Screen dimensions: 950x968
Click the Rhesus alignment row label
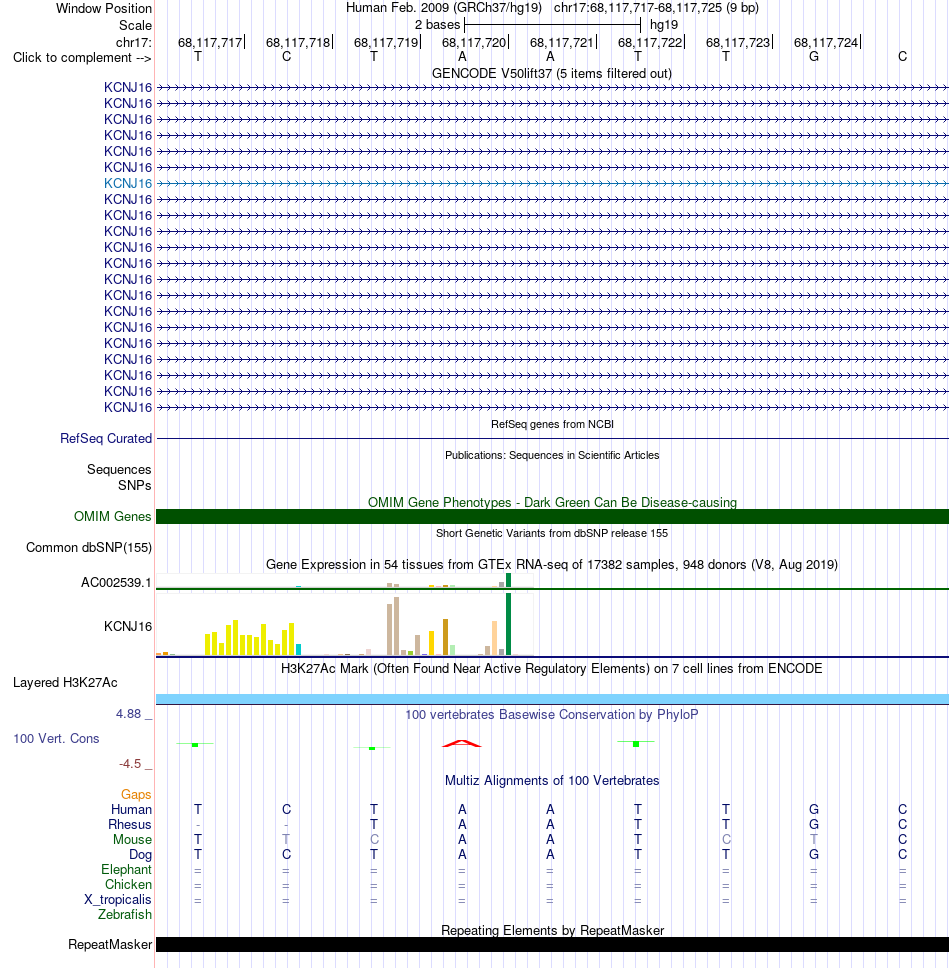[130, 824]
